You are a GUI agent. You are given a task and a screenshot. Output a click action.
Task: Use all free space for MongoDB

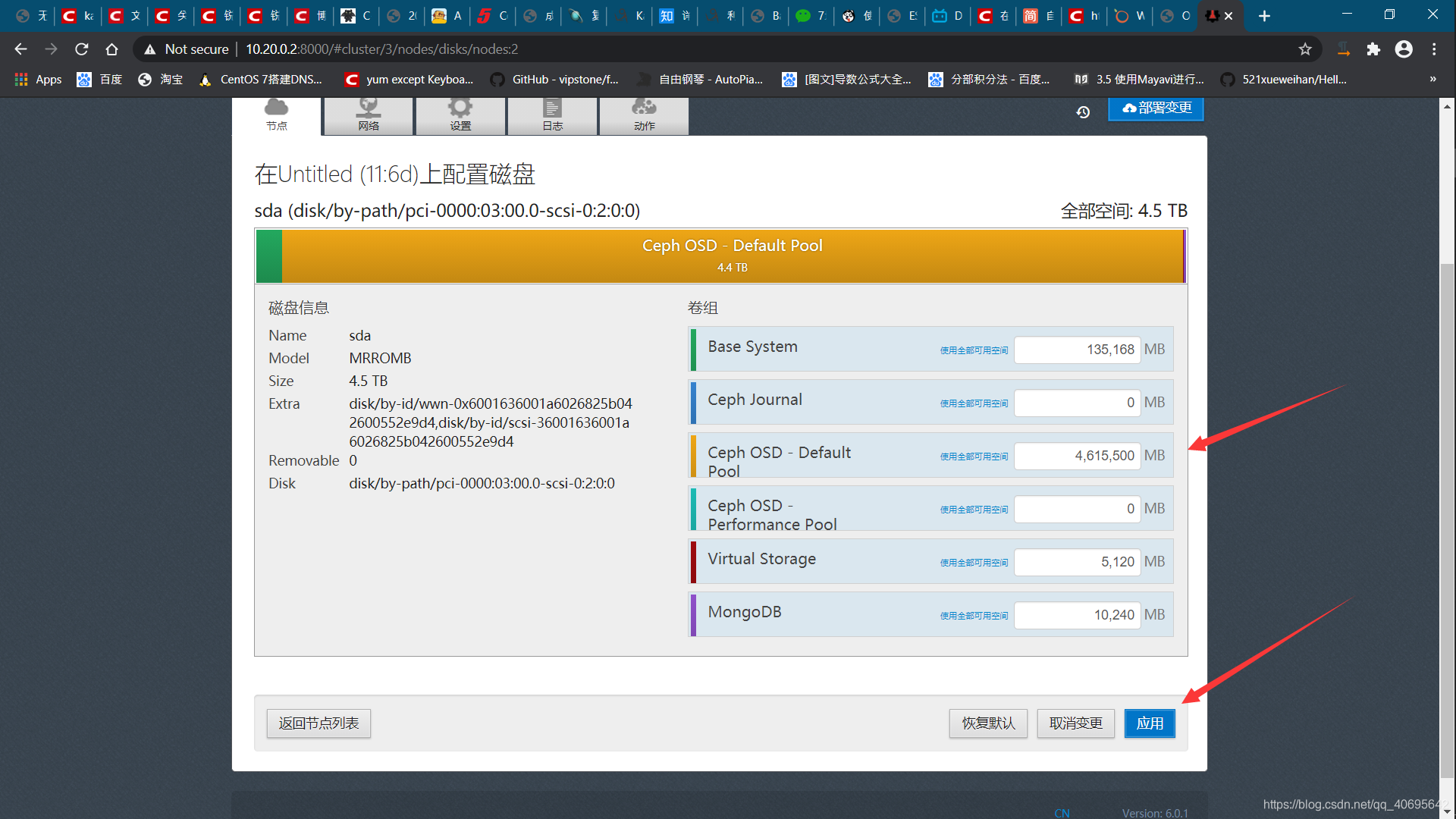pos(974,616)
